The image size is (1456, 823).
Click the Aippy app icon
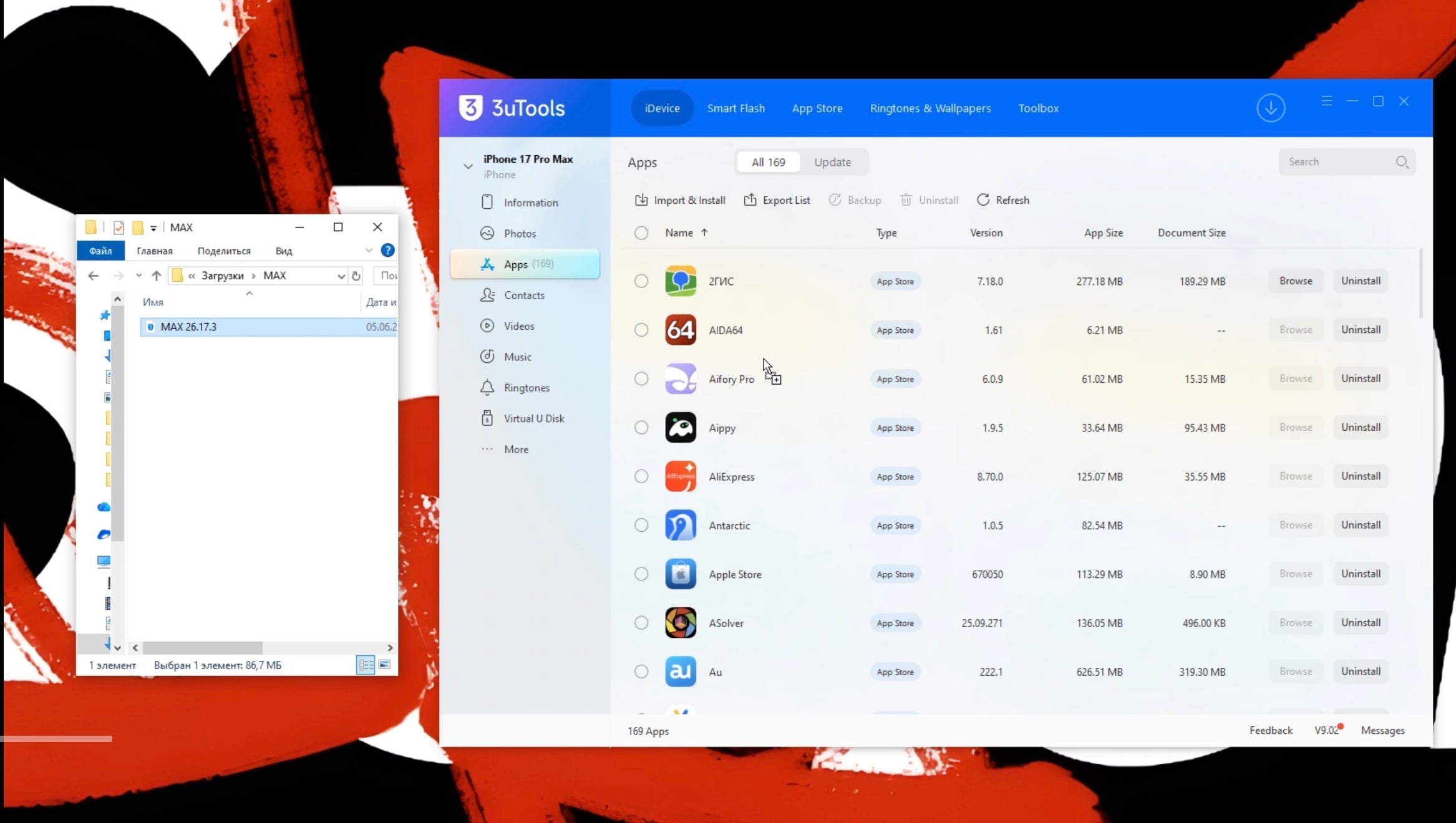pyautogui.click(x=680, y=428)
